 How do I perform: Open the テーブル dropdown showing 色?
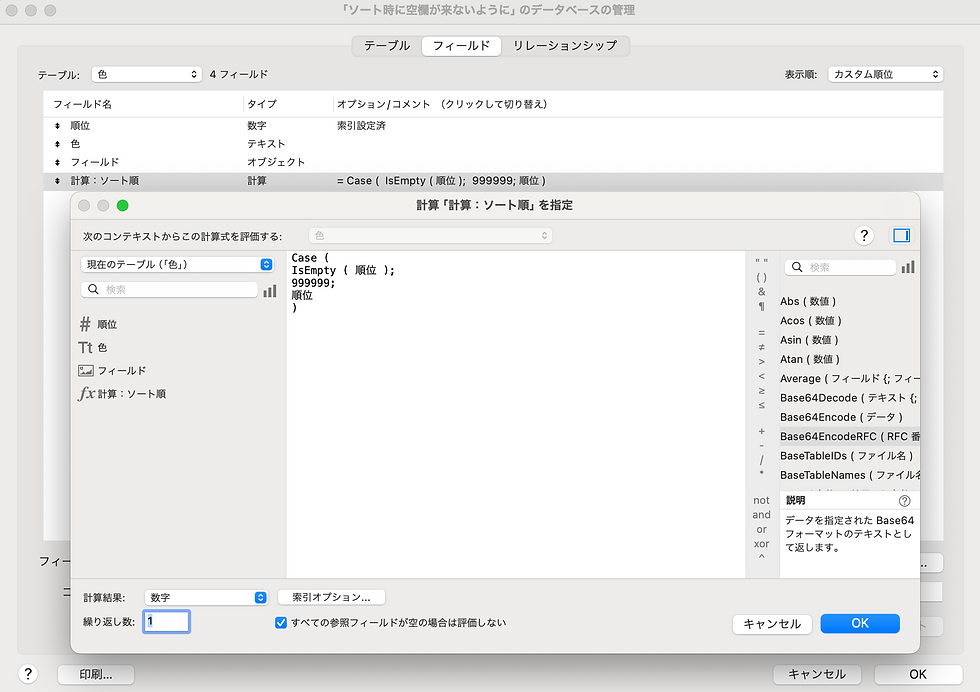pos(146,74)
